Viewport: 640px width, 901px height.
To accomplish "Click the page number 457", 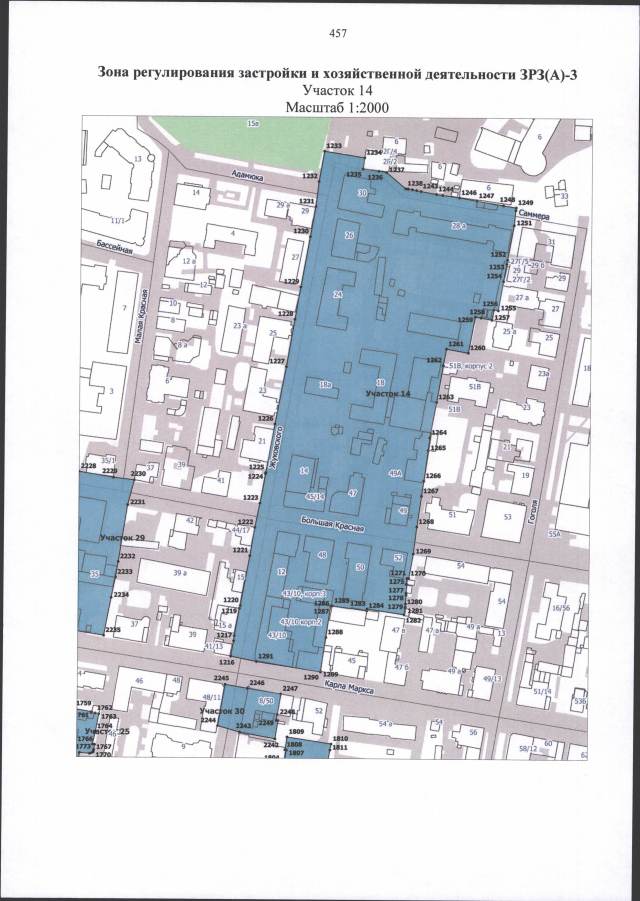I will click(337, 34).
